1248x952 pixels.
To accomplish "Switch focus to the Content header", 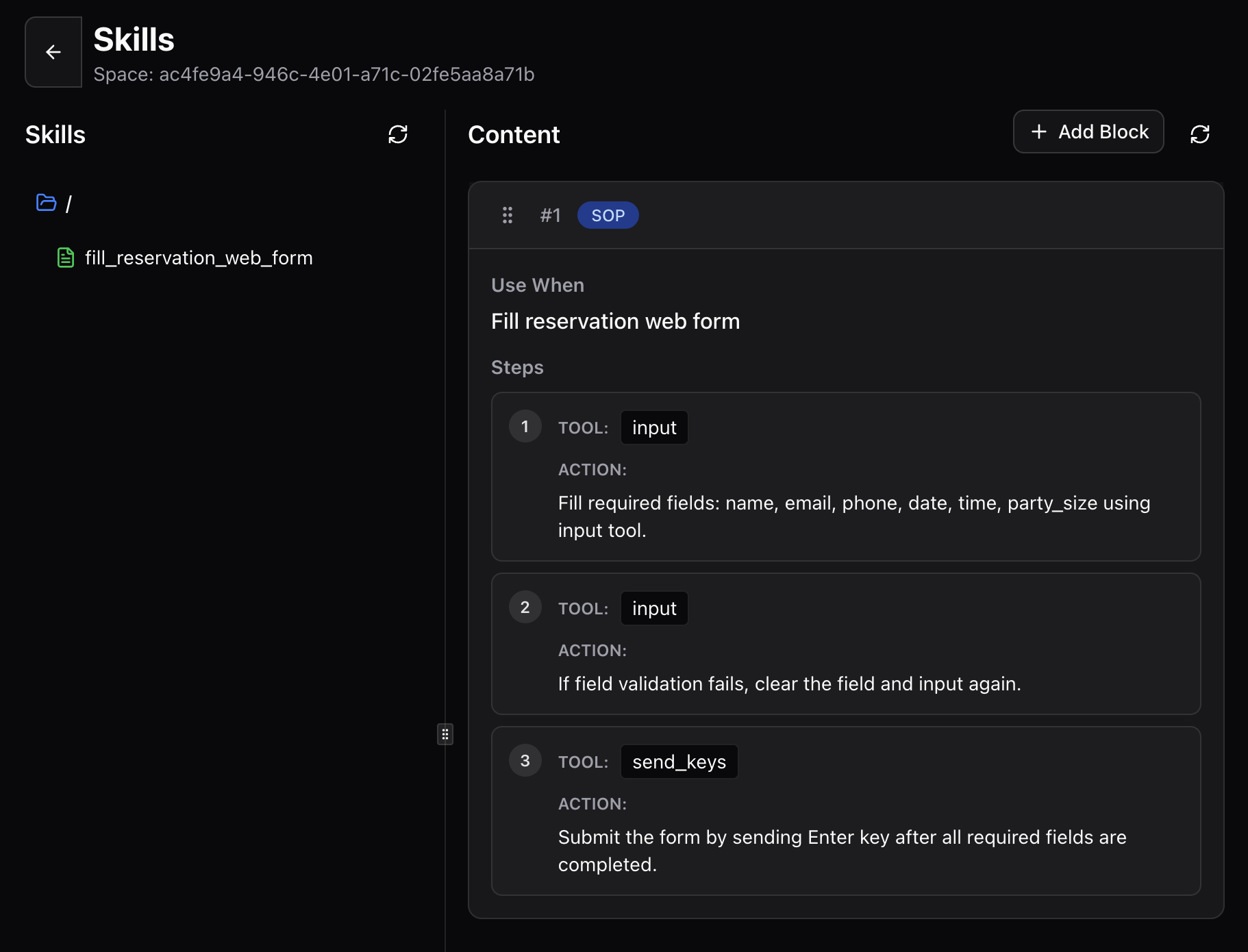I will [514, 135].
